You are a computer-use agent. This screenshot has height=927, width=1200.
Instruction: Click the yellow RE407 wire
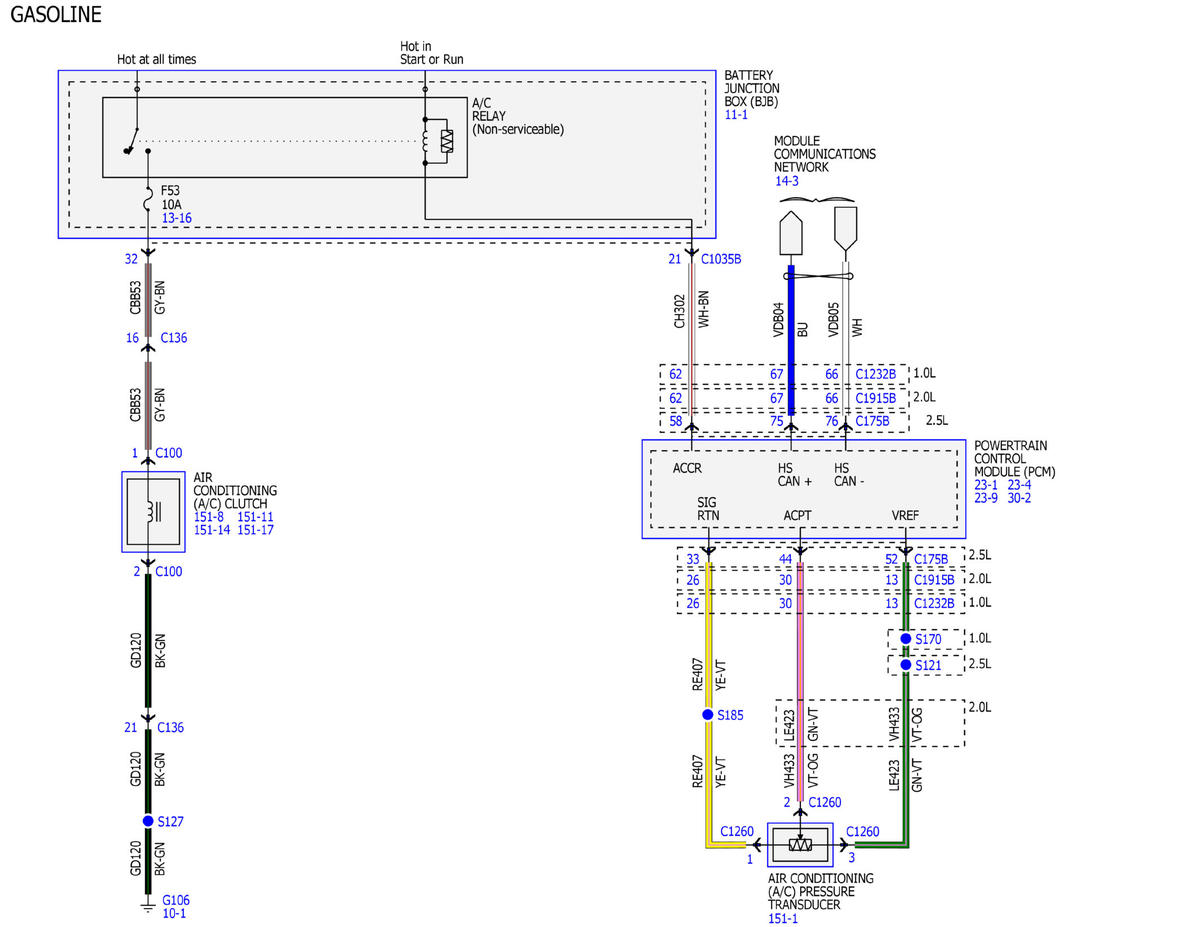pyautogui.click(x=709, y=700)
